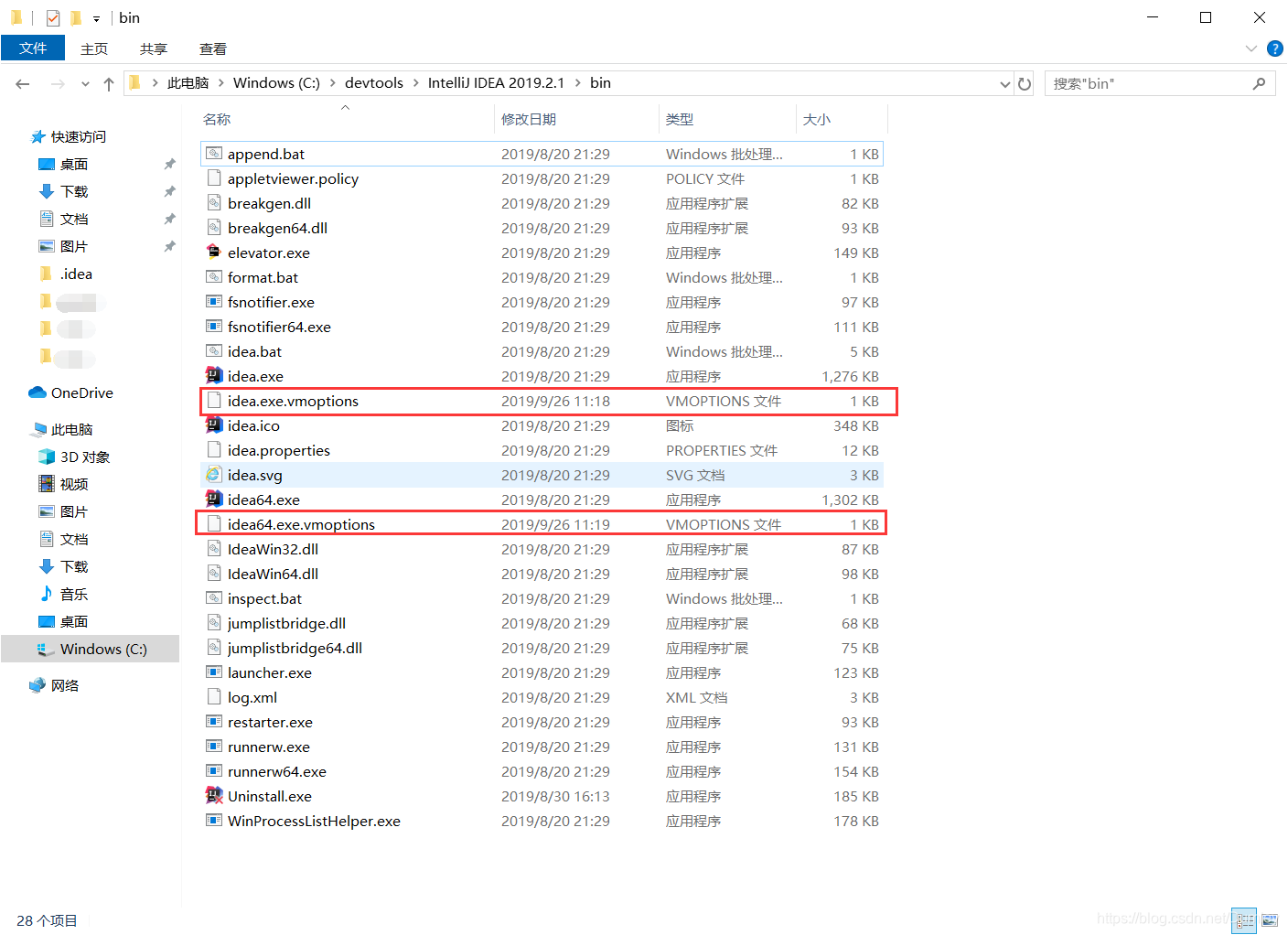
Task: Select 3D 对象 in navigation pane
Action: pos(85,457)
